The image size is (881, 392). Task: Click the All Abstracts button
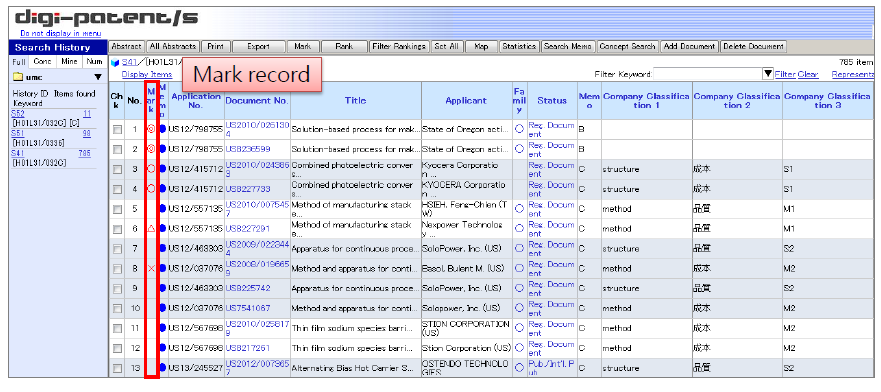pyautogui.click(x=172, y=47)
